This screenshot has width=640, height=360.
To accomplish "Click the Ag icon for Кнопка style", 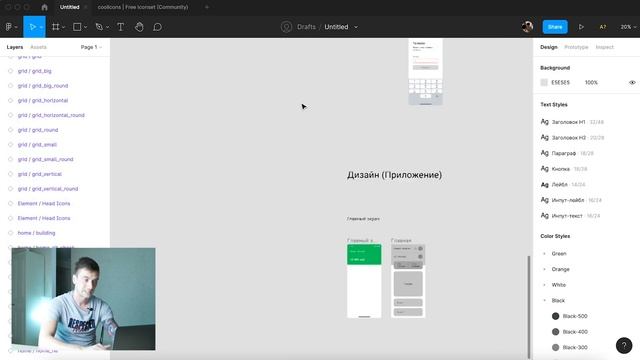I will tap(544, 169).
